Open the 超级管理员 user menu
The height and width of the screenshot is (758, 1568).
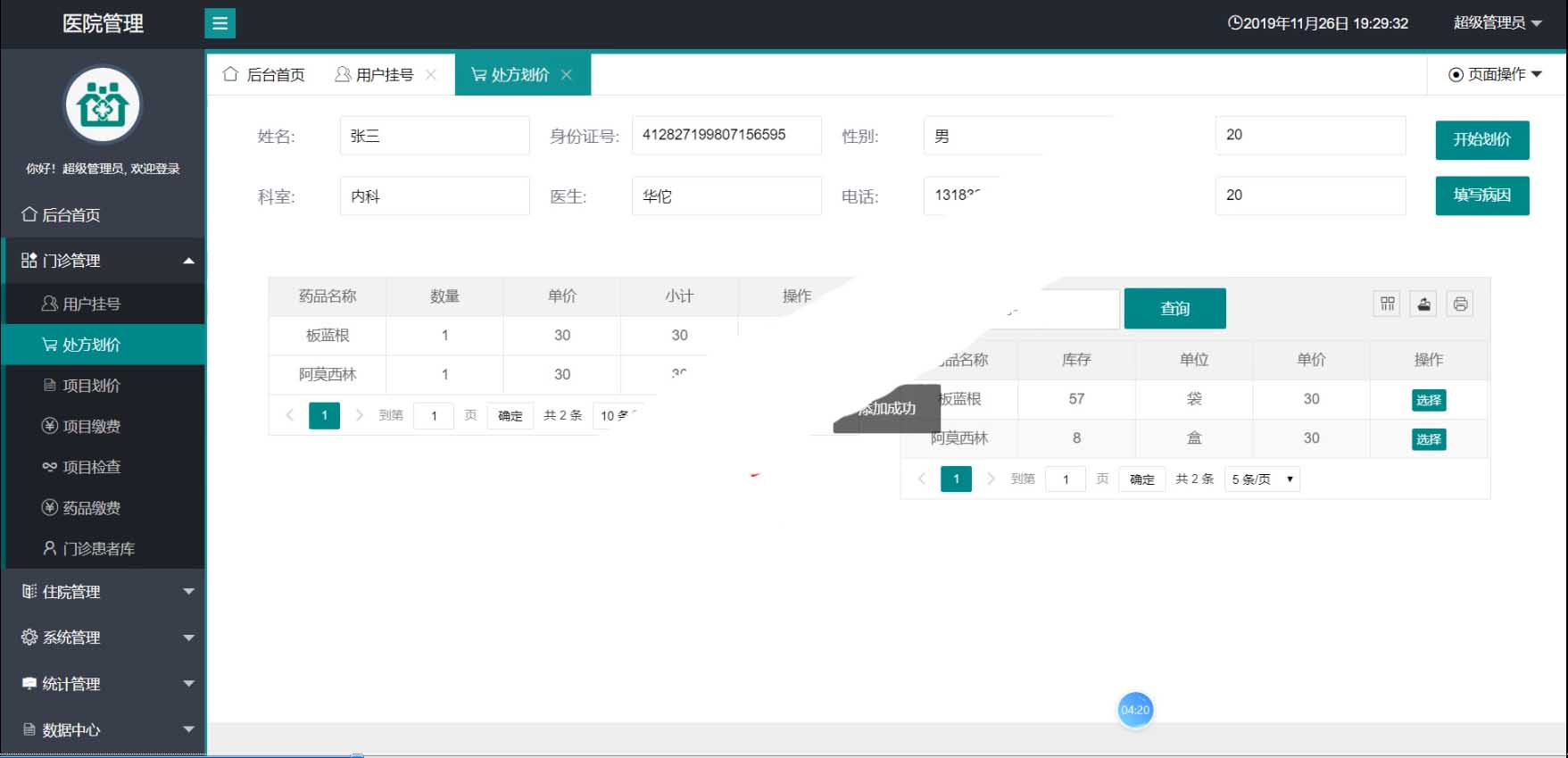coord(1497,23)
